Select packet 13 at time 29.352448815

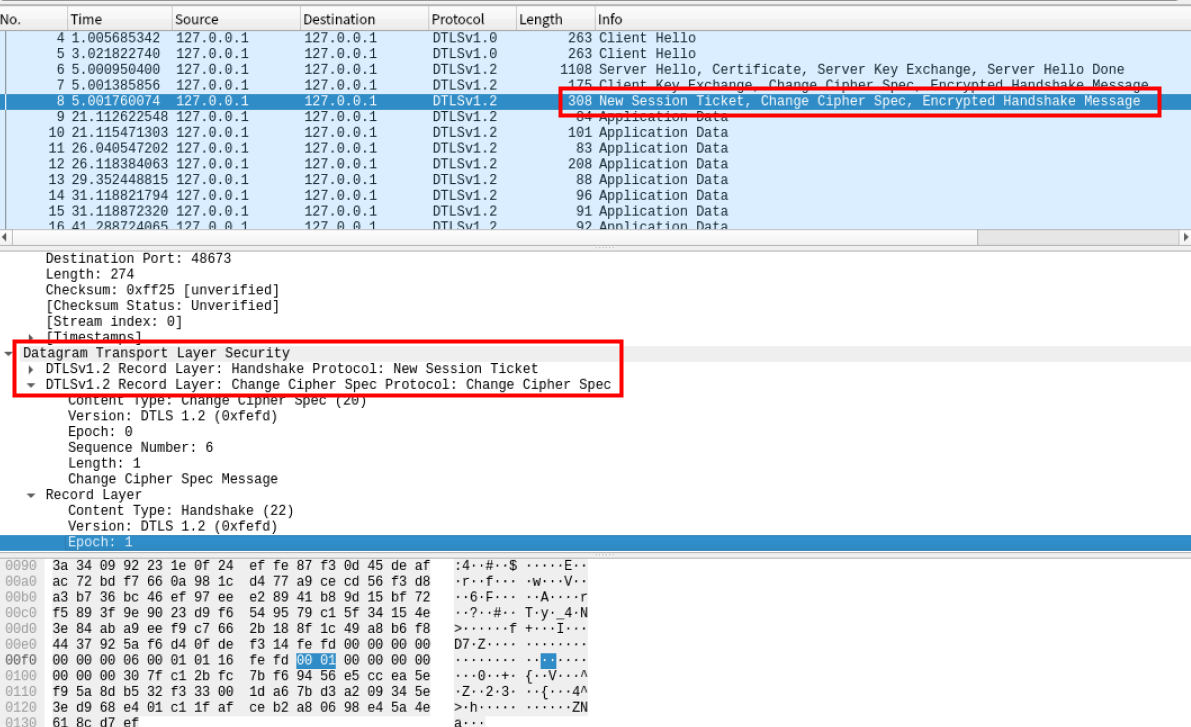click(x=596, y=180)
